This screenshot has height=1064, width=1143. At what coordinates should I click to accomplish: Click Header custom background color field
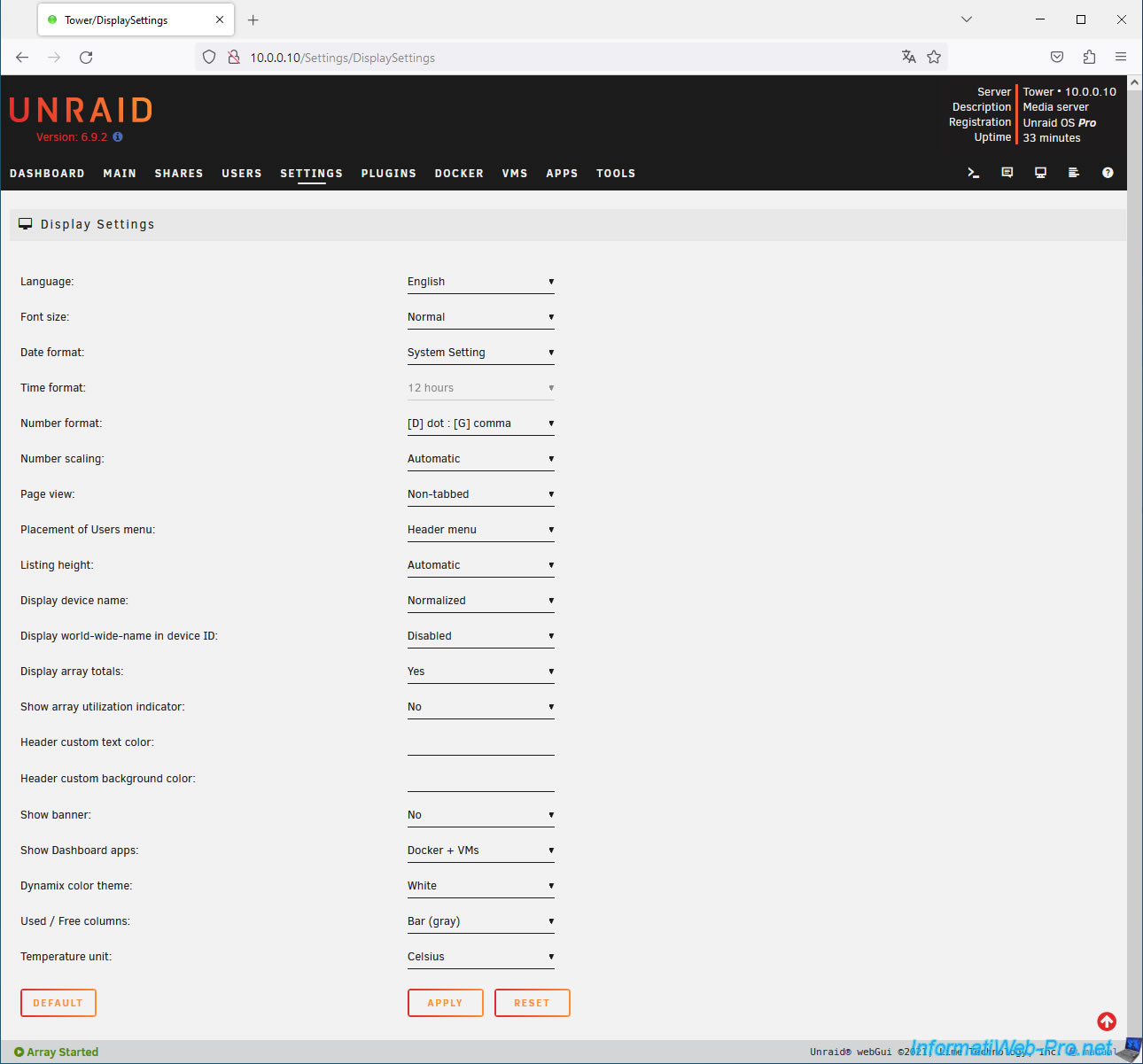pos(480,781)
